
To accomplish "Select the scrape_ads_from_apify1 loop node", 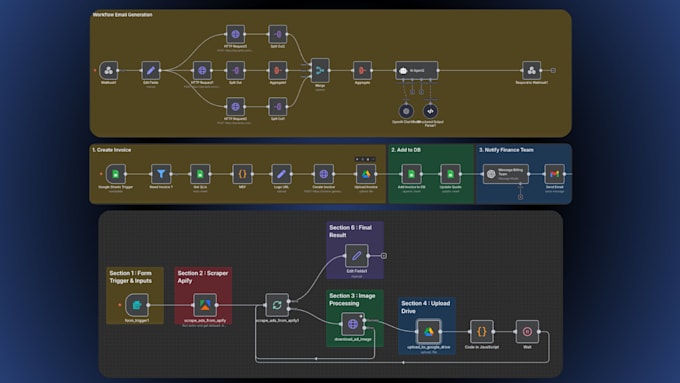I will point(277,305).
